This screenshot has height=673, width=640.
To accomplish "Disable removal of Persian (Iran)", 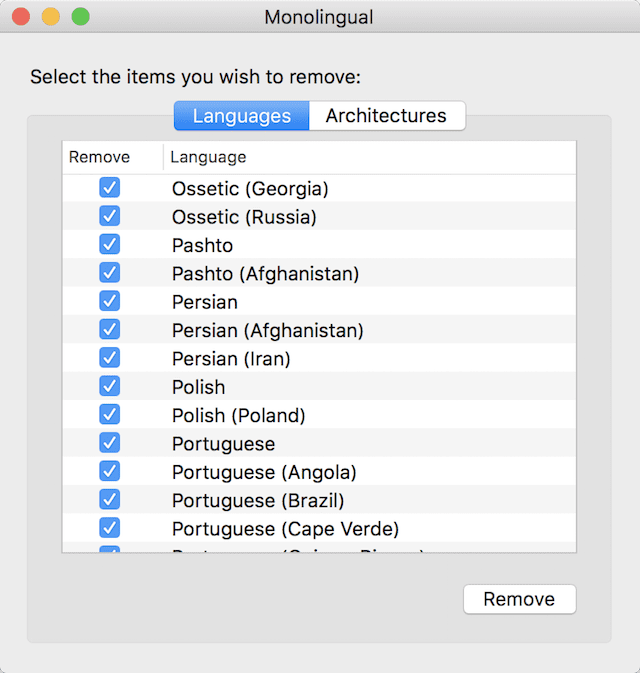I will coord(110,358).
